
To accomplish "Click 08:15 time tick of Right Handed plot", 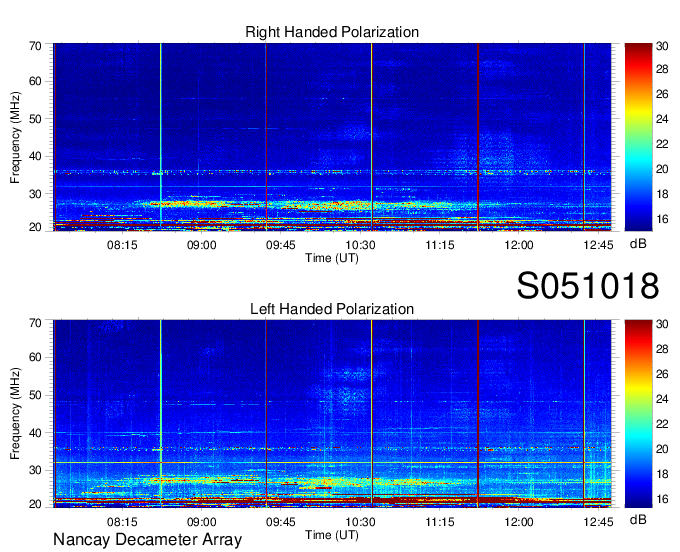I will point(122,245).
